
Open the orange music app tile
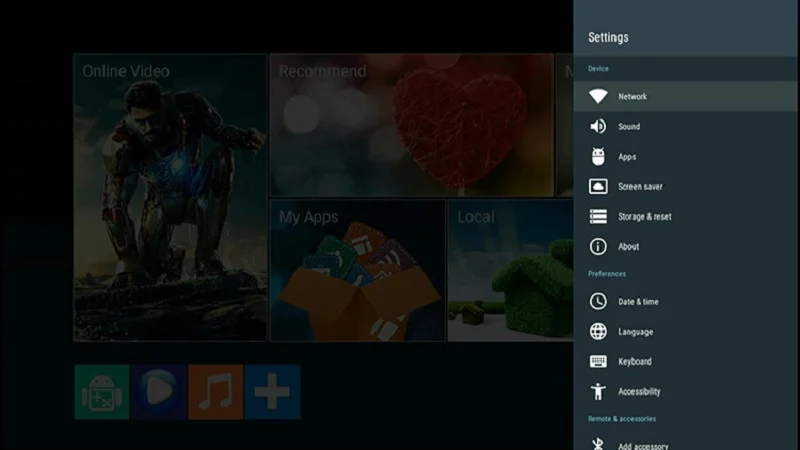(x=215, y=392)
